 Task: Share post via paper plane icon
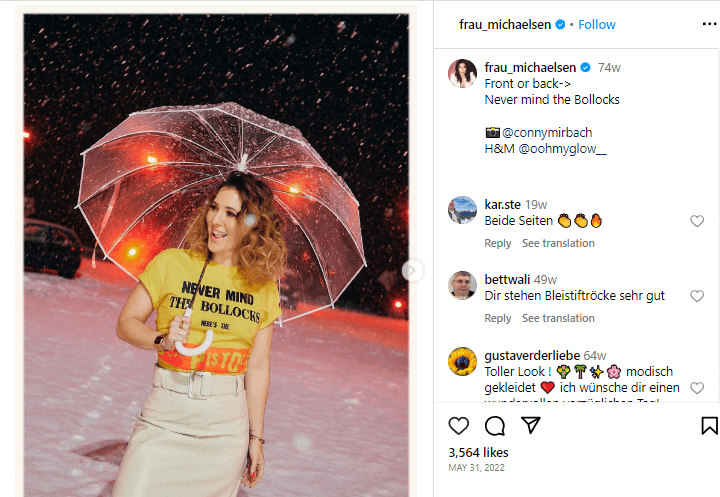coord(531,426)
